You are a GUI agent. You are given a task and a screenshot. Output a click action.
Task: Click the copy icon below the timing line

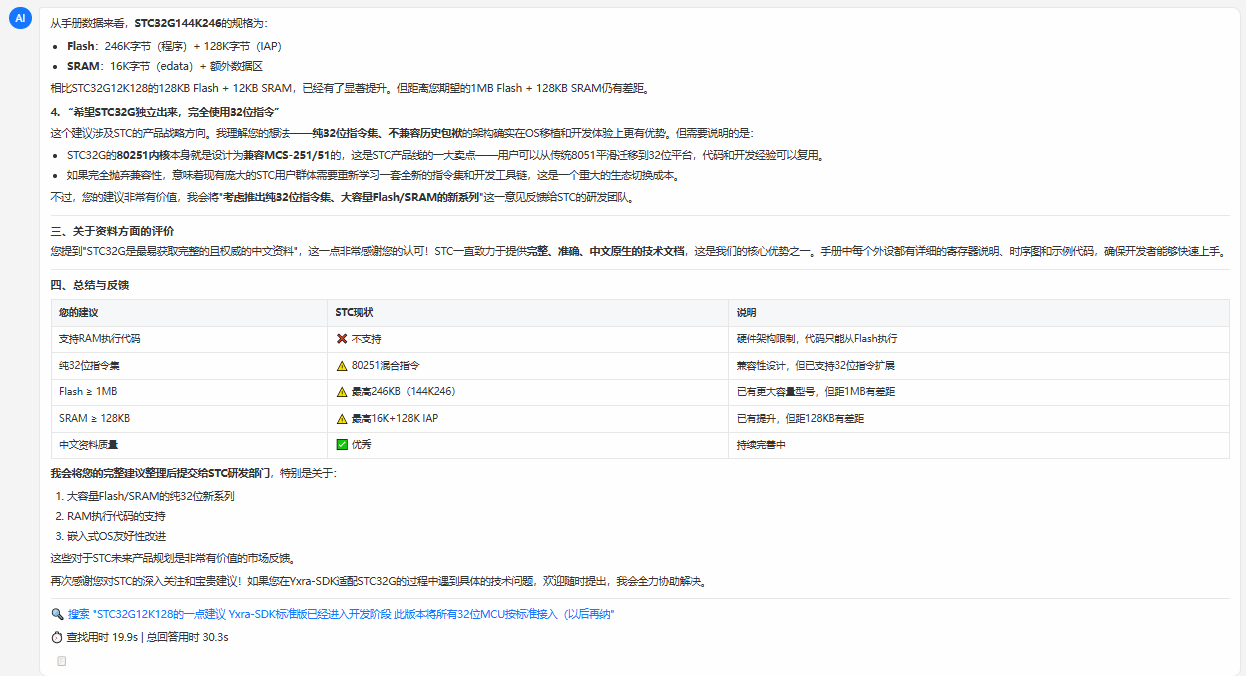[62, 661]
